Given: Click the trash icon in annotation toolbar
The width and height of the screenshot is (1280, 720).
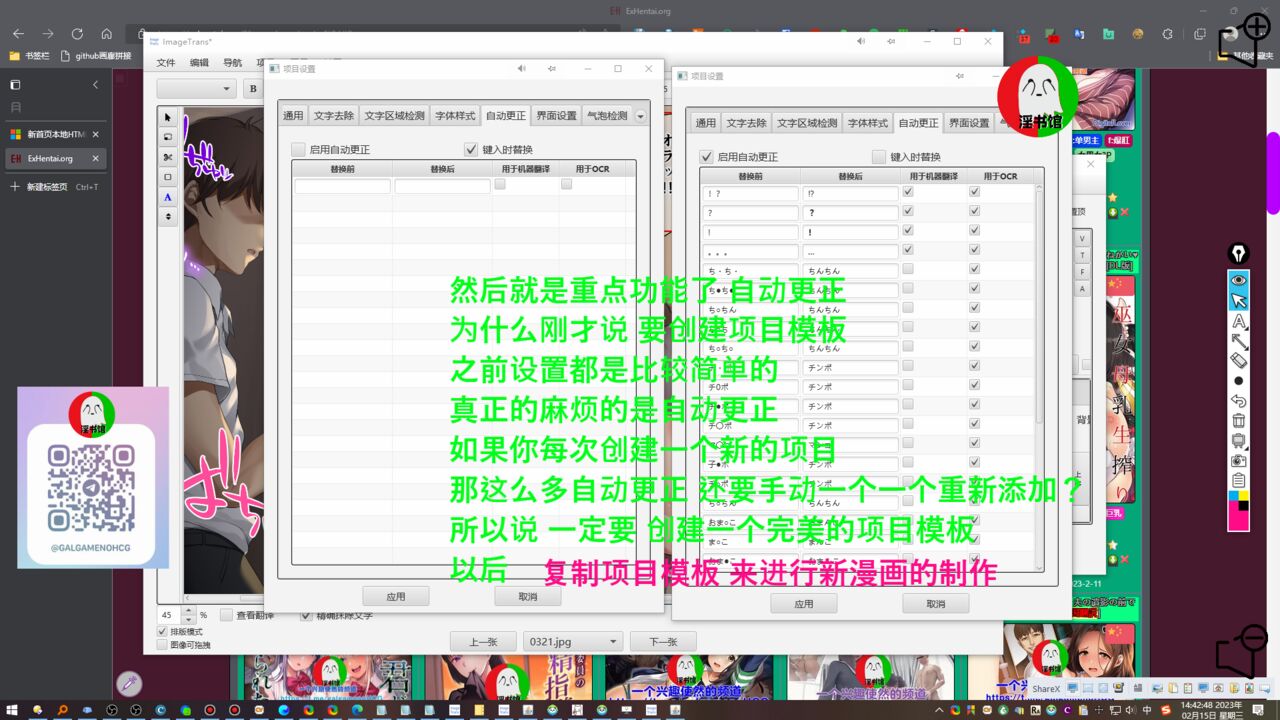Looking at the screenshot, I should coord(1238,421).
